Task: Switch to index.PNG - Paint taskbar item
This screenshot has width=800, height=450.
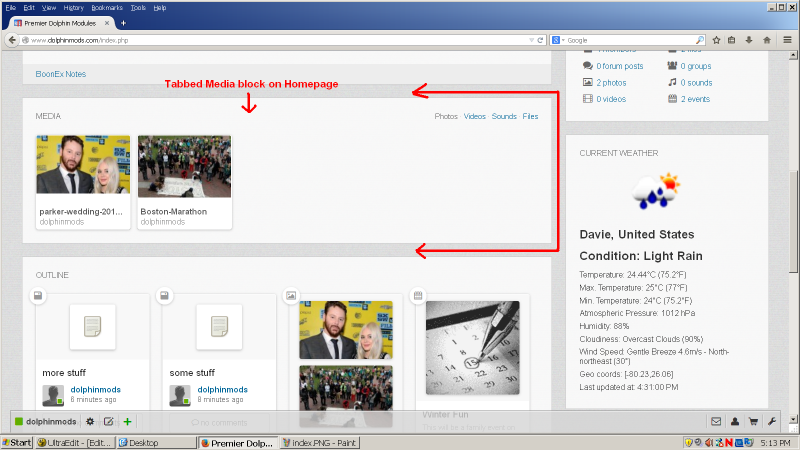Action: (319, 442)
